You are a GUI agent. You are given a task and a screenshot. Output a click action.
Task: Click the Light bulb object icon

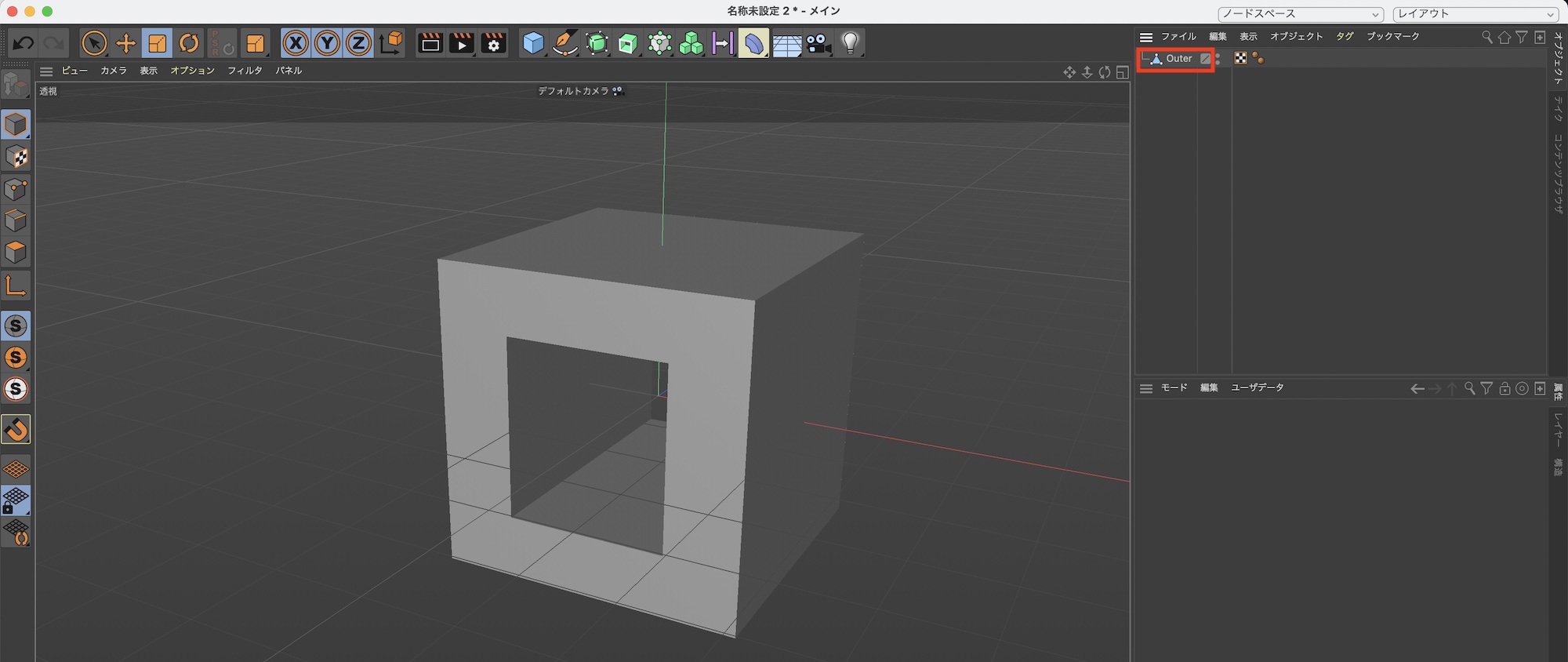850,43
